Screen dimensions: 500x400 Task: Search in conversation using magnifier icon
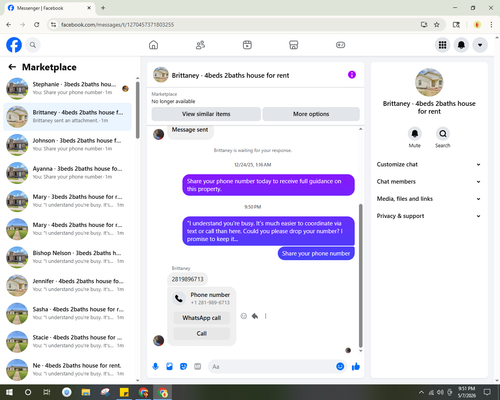pyautogui.click(x=443, y=134)
